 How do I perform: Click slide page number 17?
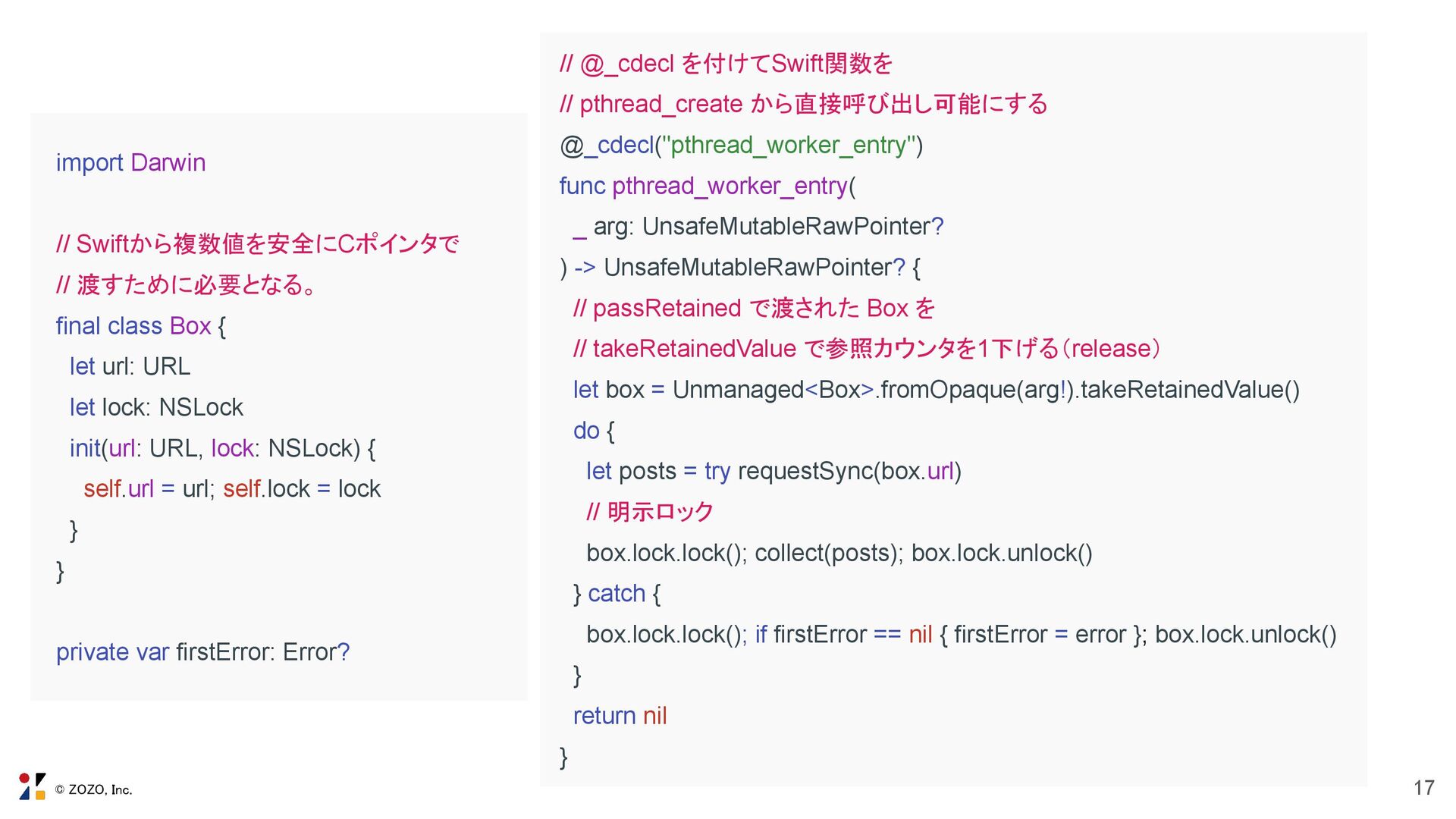tap(1423, 788)
